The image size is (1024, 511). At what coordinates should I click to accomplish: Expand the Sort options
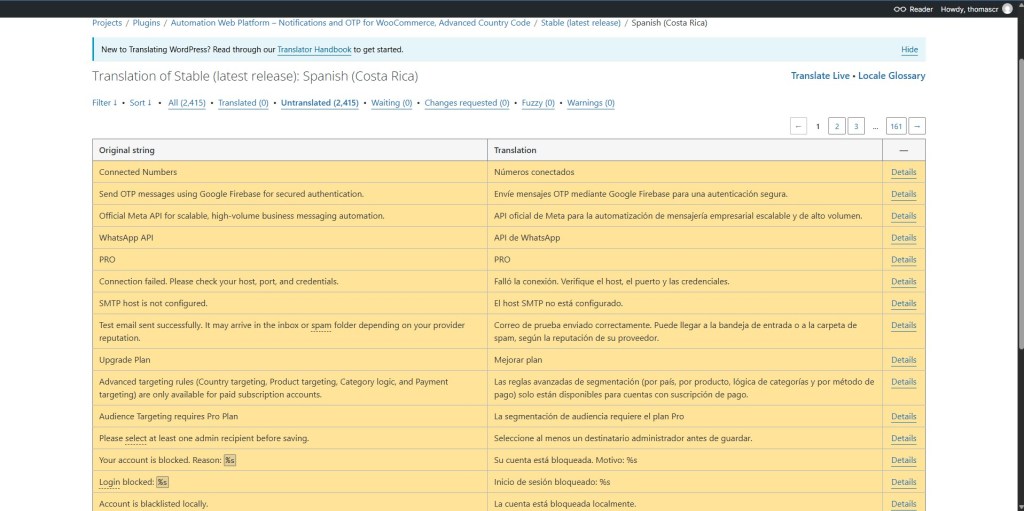coord(140,103)
